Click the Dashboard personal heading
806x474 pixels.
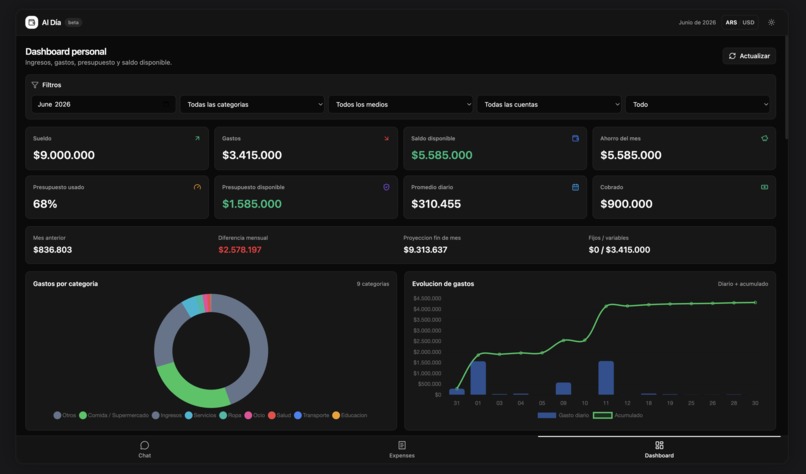66,51
